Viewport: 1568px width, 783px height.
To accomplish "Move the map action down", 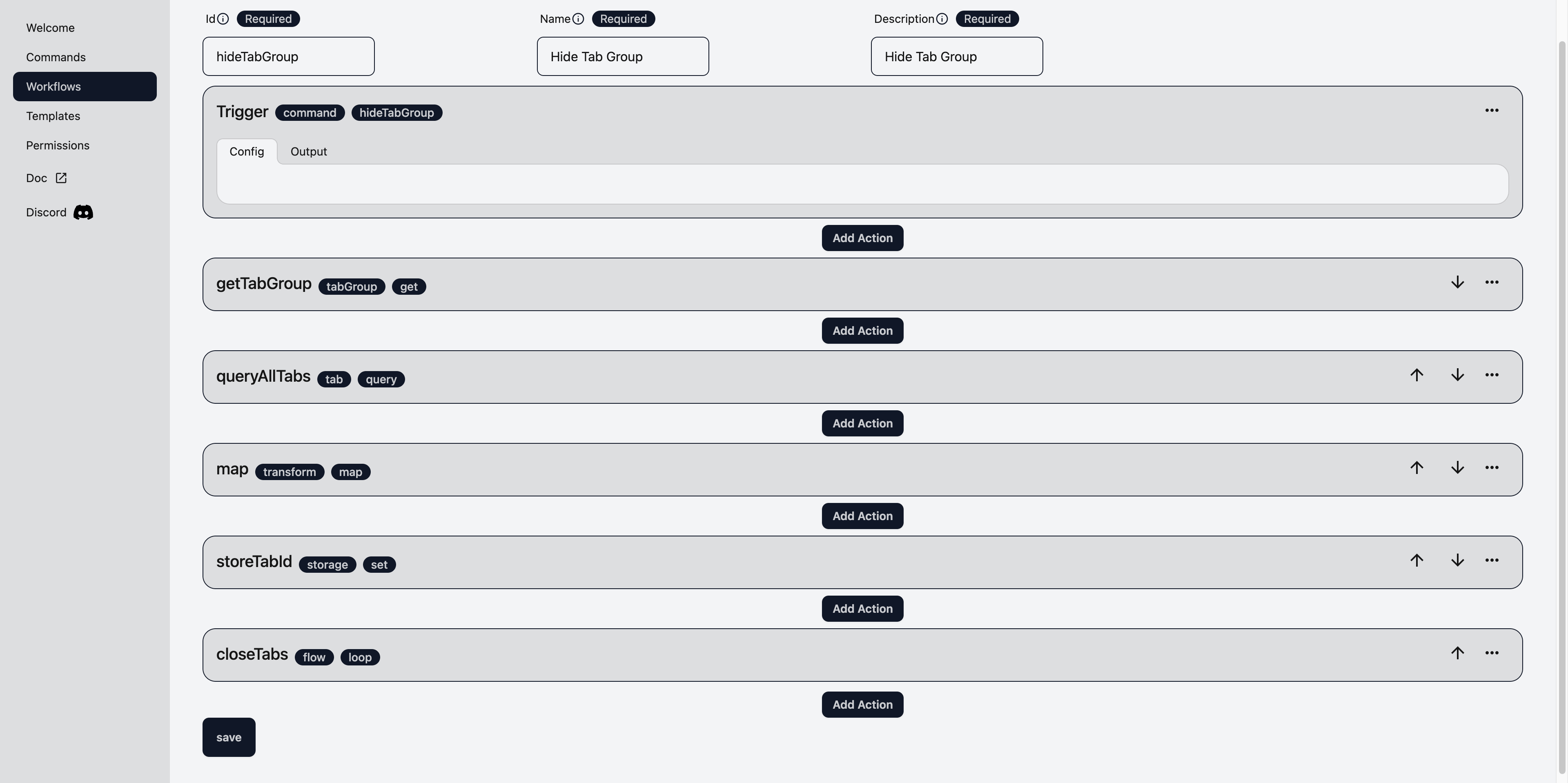I will click(1457, 468).
